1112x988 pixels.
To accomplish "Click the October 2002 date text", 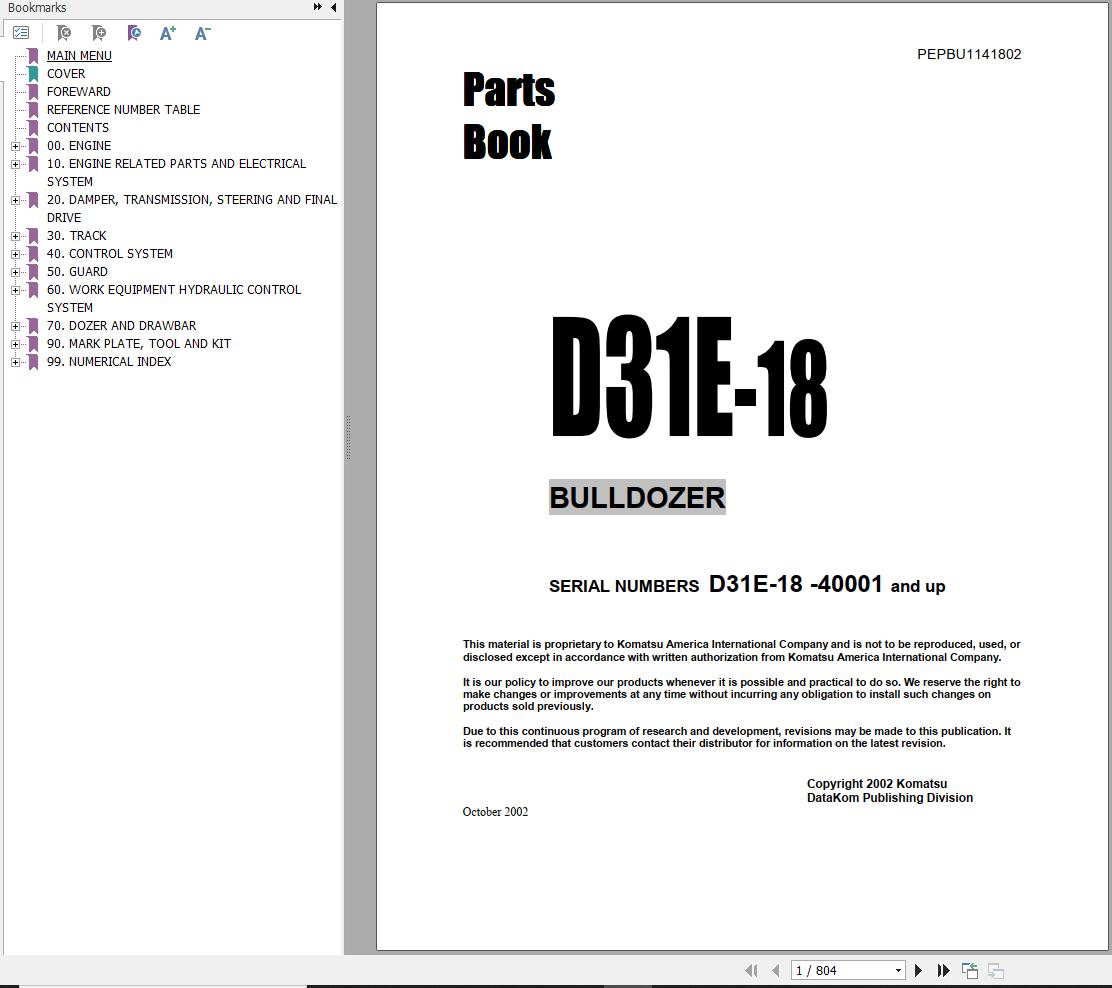I will [x=495, y=812].
